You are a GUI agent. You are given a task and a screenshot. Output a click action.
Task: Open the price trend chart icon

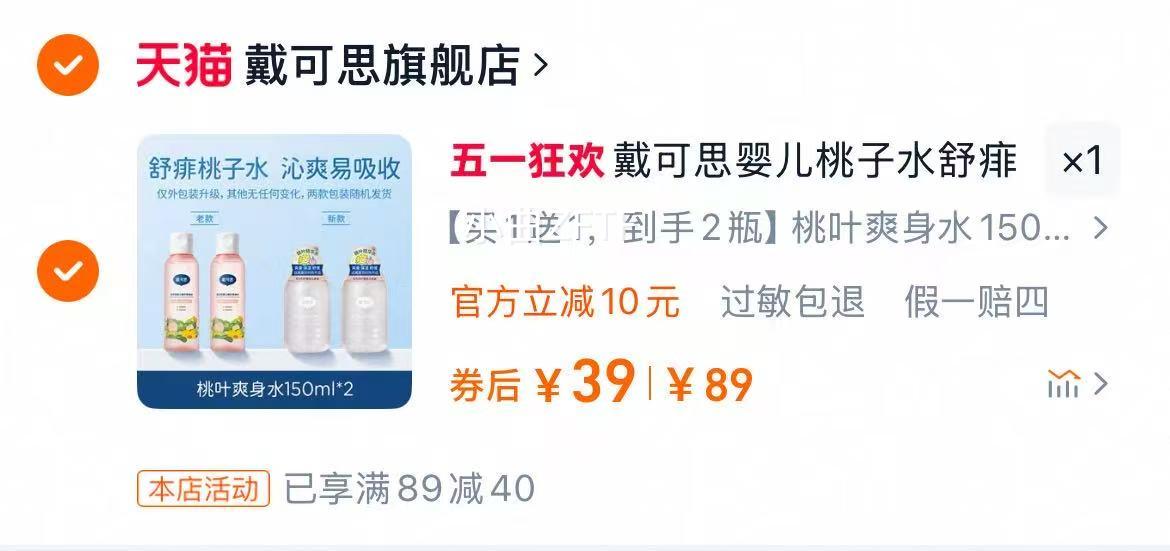click(1063, 384)
